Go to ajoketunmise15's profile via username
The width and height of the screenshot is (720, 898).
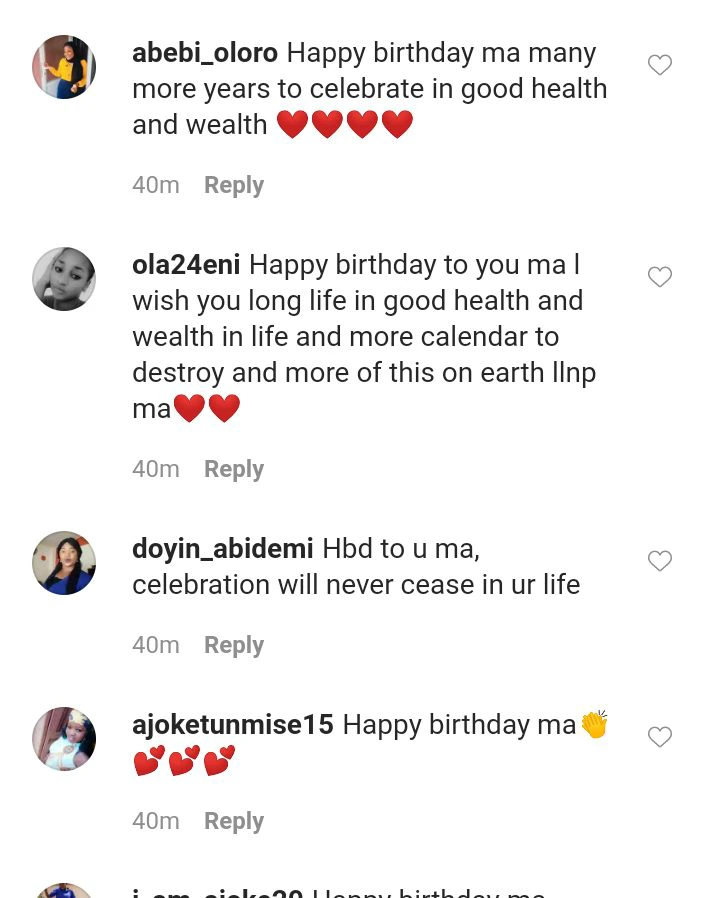[233, 725]
